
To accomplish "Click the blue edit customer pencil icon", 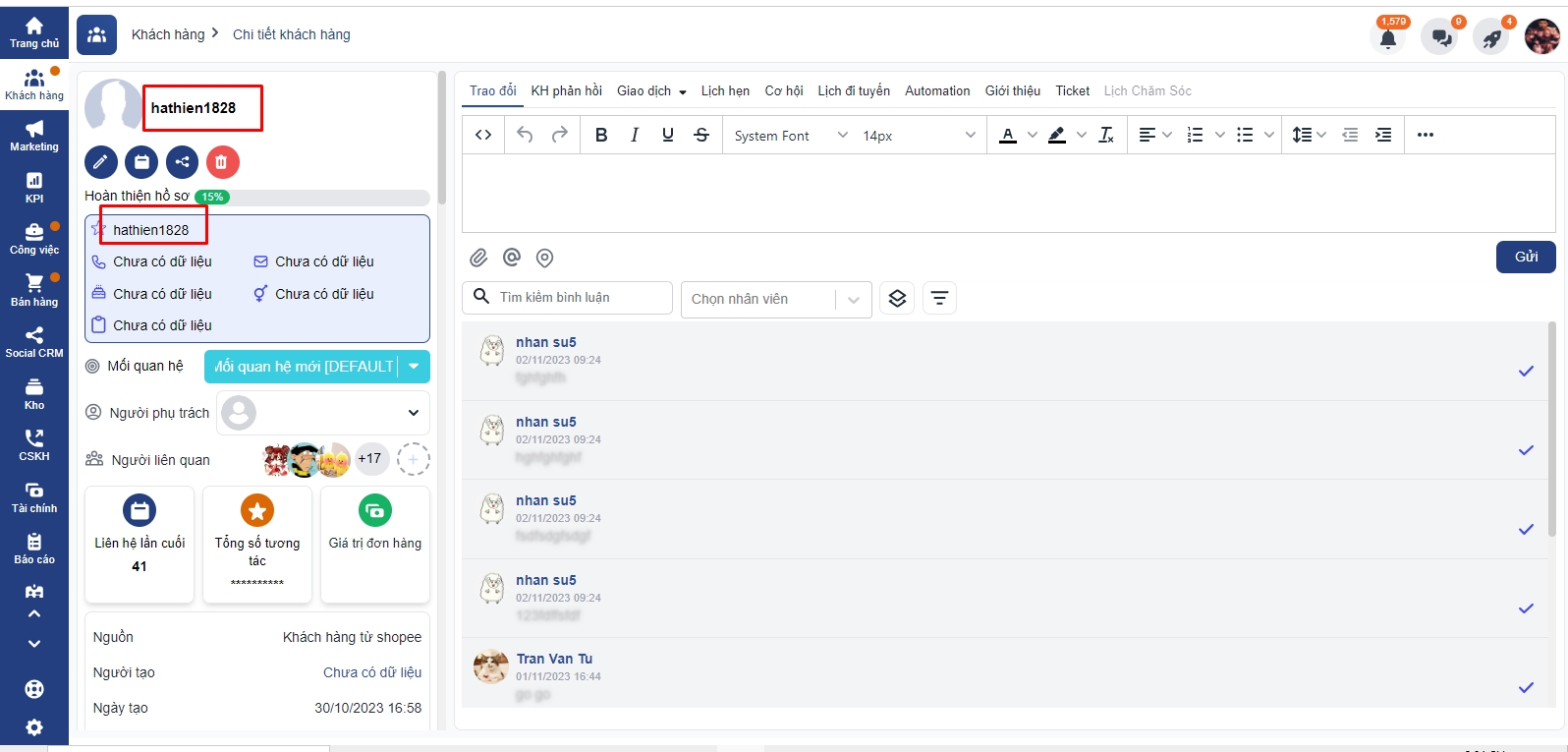I will click(101, 162).
